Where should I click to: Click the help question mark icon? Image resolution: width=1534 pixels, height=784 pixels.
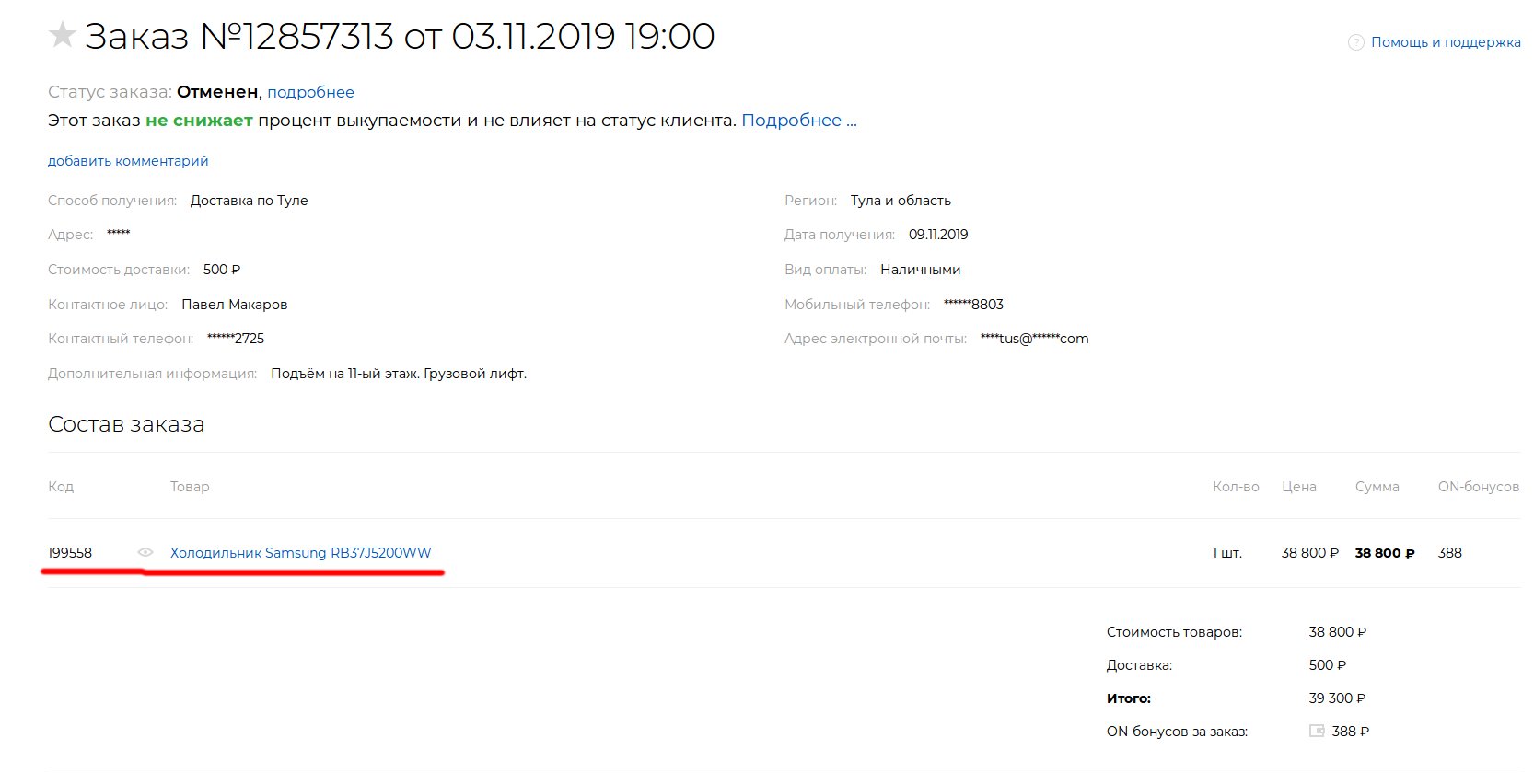click(1355, 42)
